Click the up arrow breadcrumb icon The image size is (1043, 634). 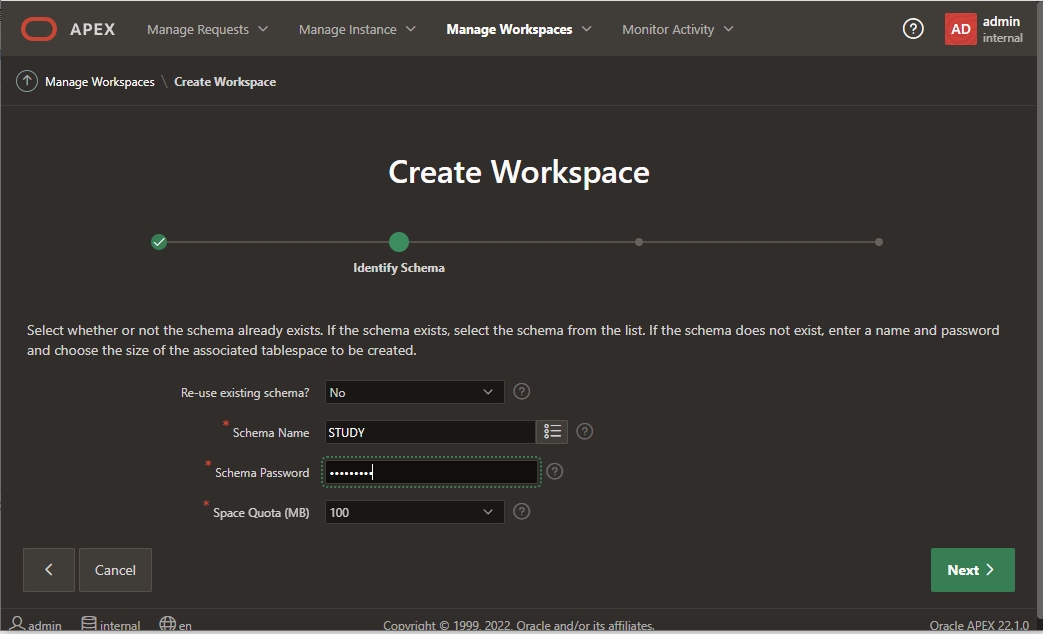(27, 82)
